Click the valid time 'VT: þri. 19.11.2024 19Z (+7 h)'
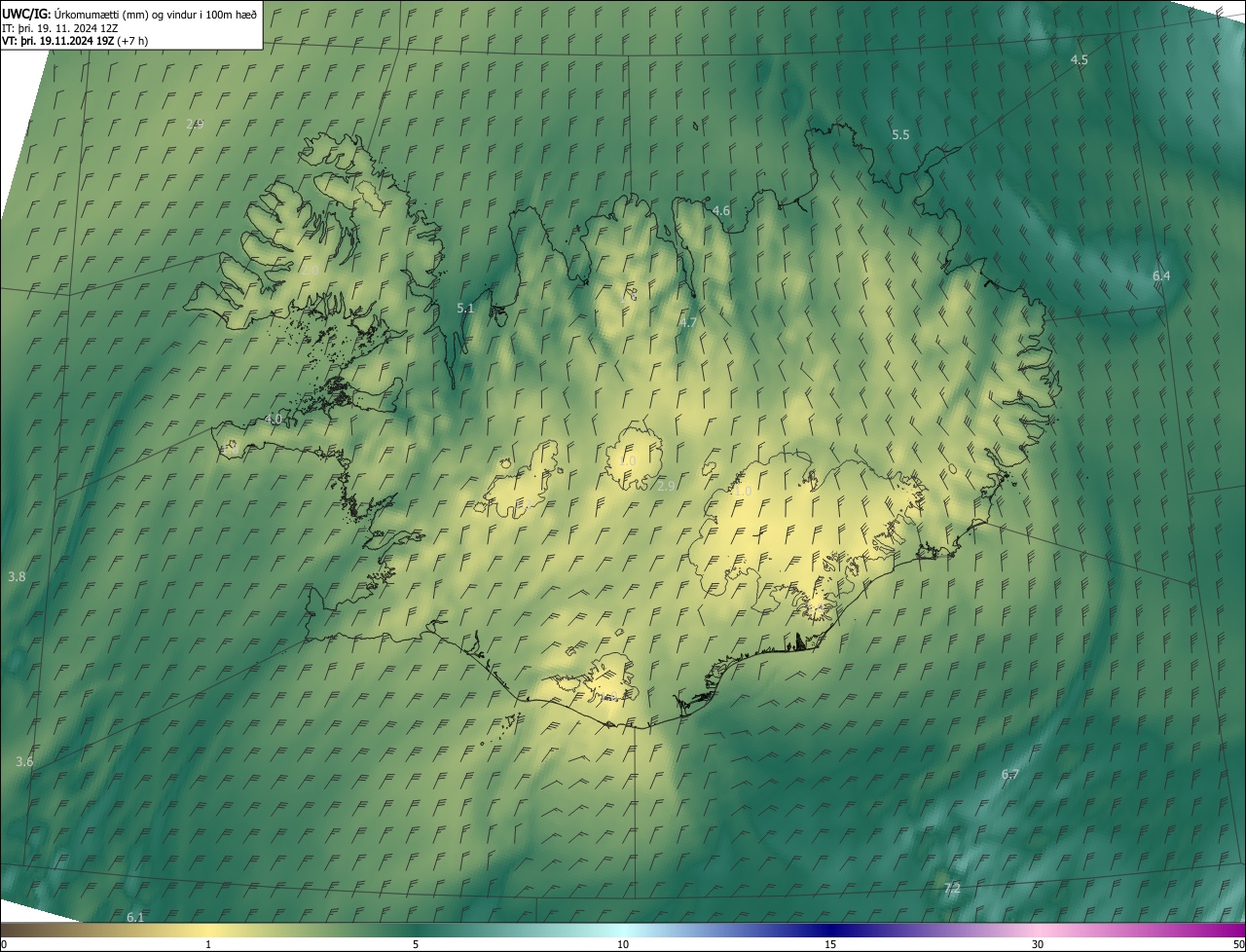Screen dimensions: 1246x952 [x=74, y=41]
